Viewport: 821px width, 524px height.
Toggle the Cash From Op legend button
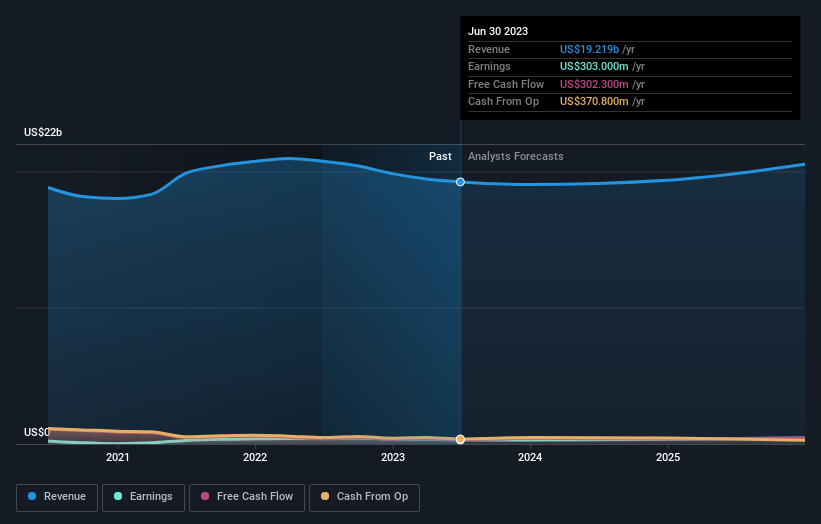point(364,497)
